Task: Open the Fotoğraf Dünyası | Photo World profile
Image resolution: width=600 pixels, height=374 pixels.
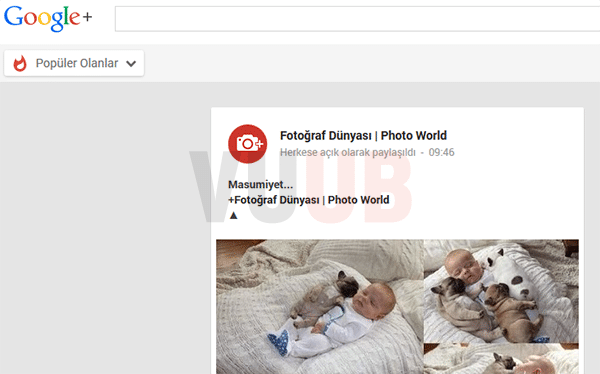Action: (x=363, y=136)
